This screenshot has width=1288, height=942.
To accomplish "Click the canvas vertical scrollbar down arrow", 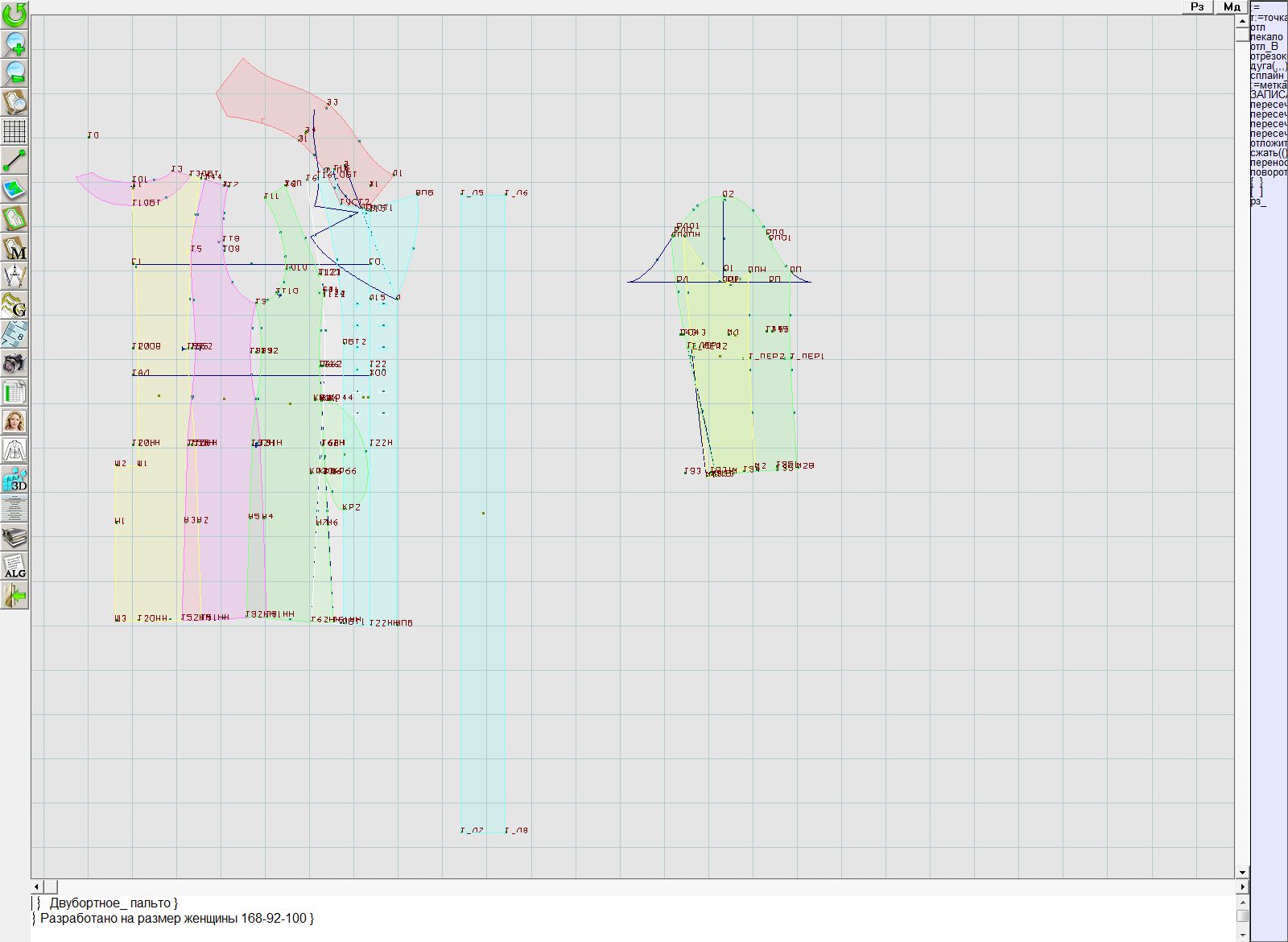I will [x=1242, y=872].
